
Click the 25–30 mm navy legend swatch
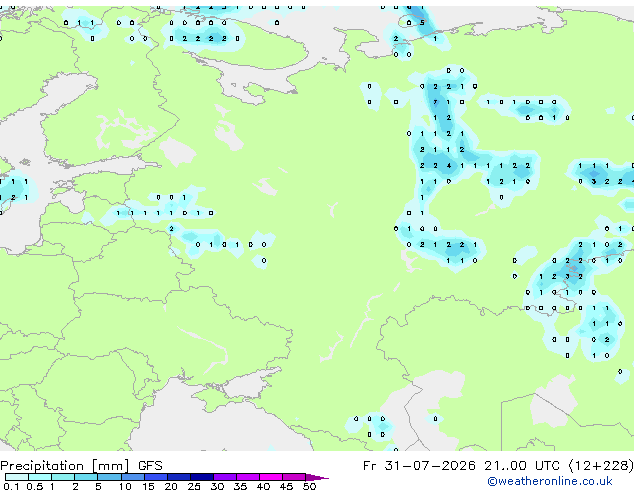[x=201, y=477]
